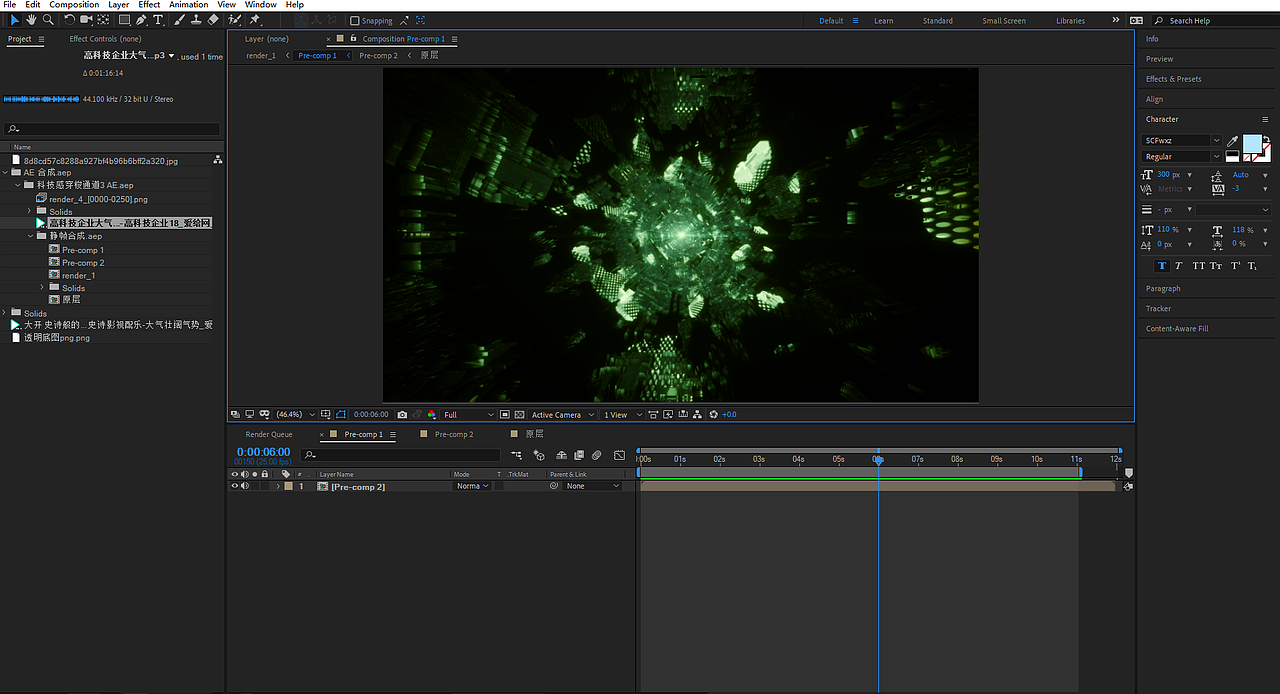
Task: Select the Unified Camera tool
Action: coord(86,20)
